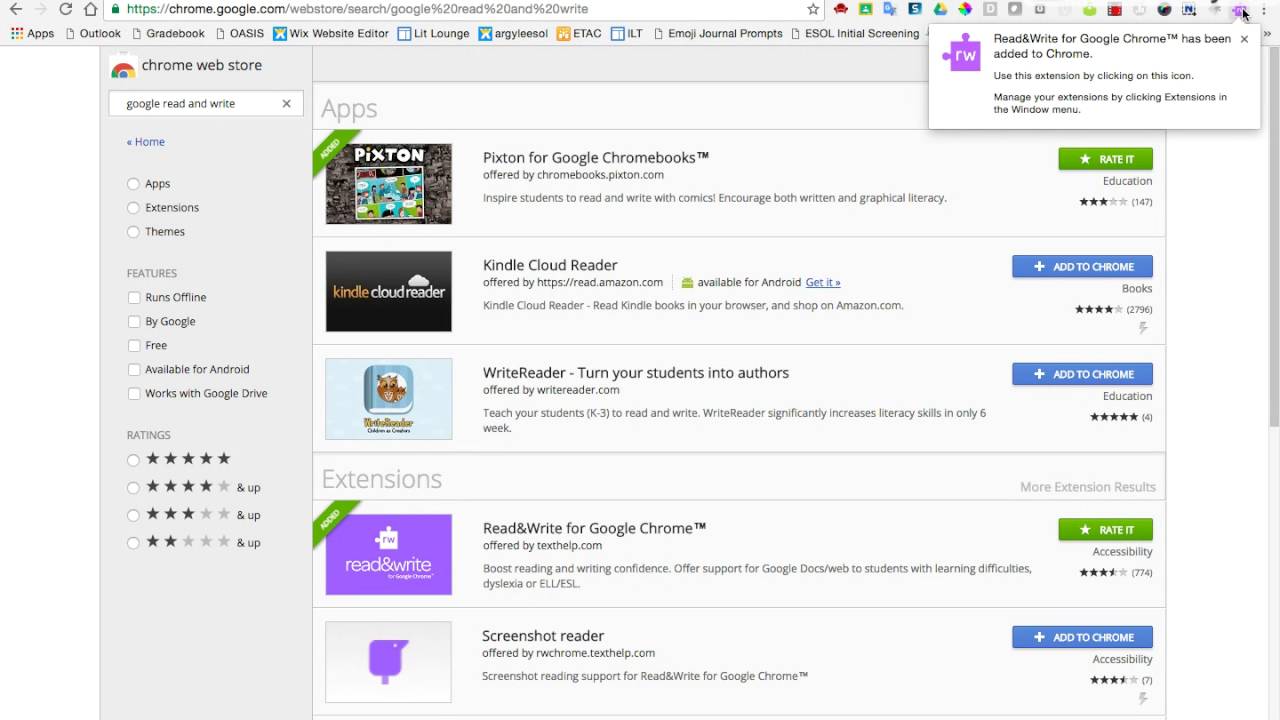The height and width of the screenshot is (720, 1280).
Task: Add WriteReader to Chrome
Action: click(x=1082, y=374)
